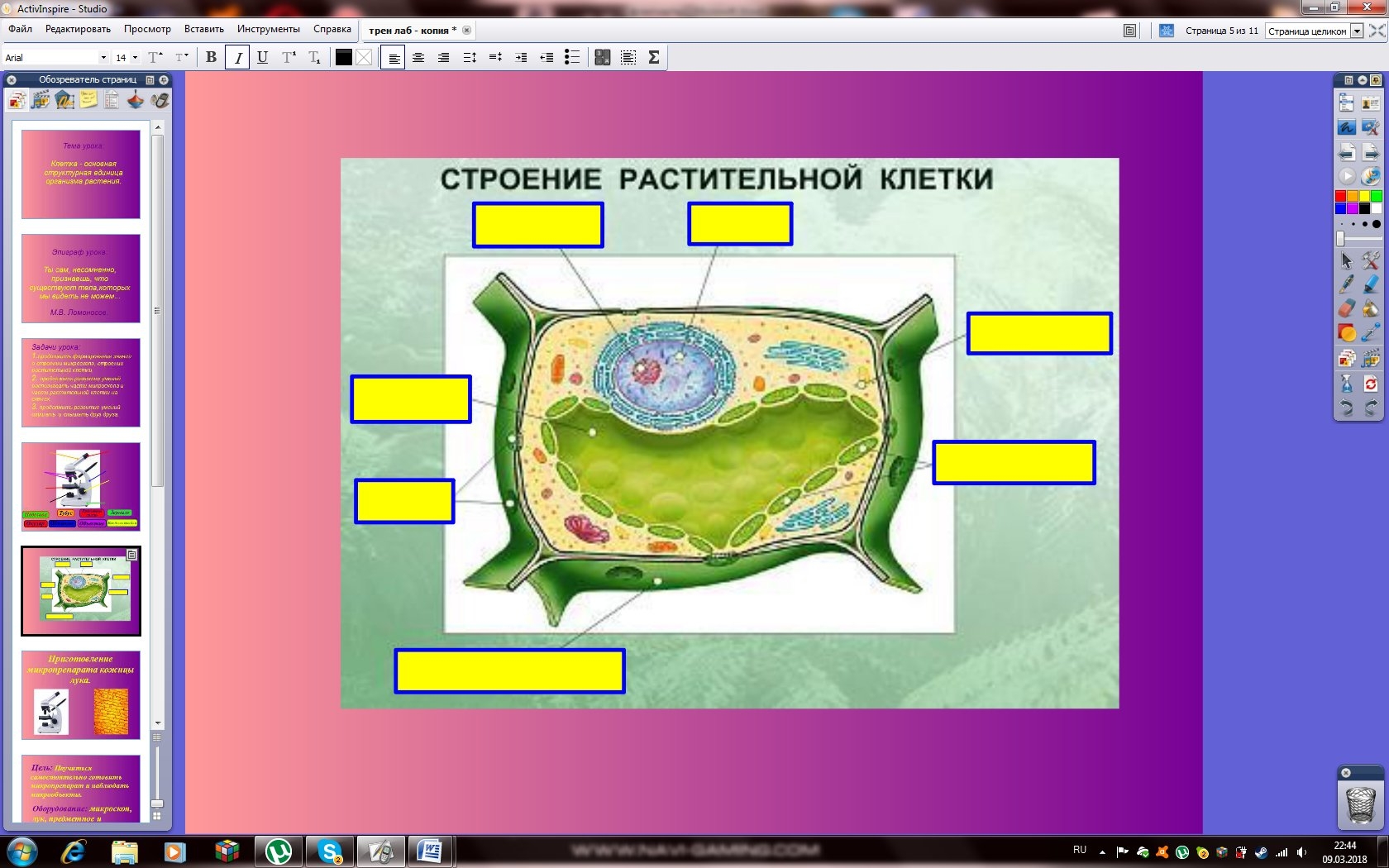Switch to the 'трен лаб - копия' tab
The height and width of the screenshot is (868, 1389).
412,31
